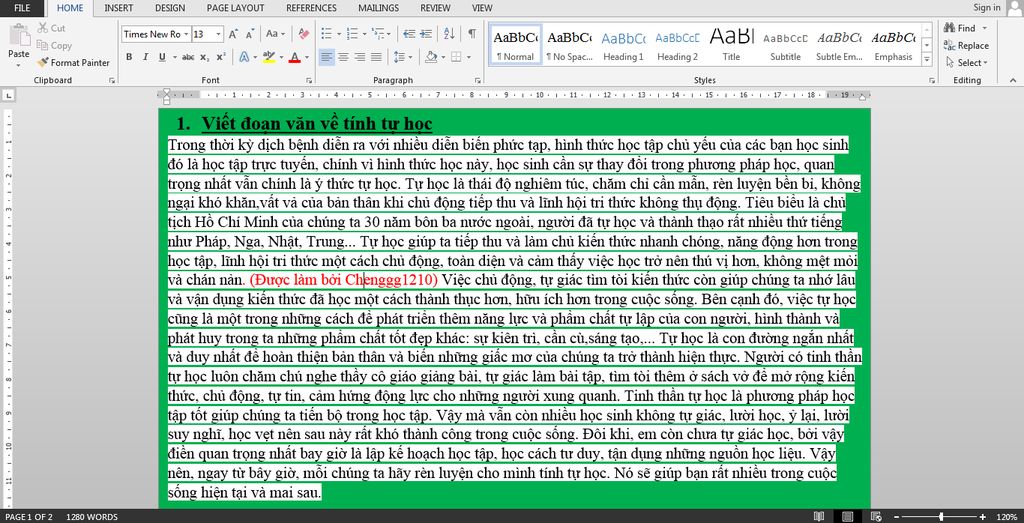Open the Select dropdown in Editing
This screenshot has width=1024, height=523.
967,63
